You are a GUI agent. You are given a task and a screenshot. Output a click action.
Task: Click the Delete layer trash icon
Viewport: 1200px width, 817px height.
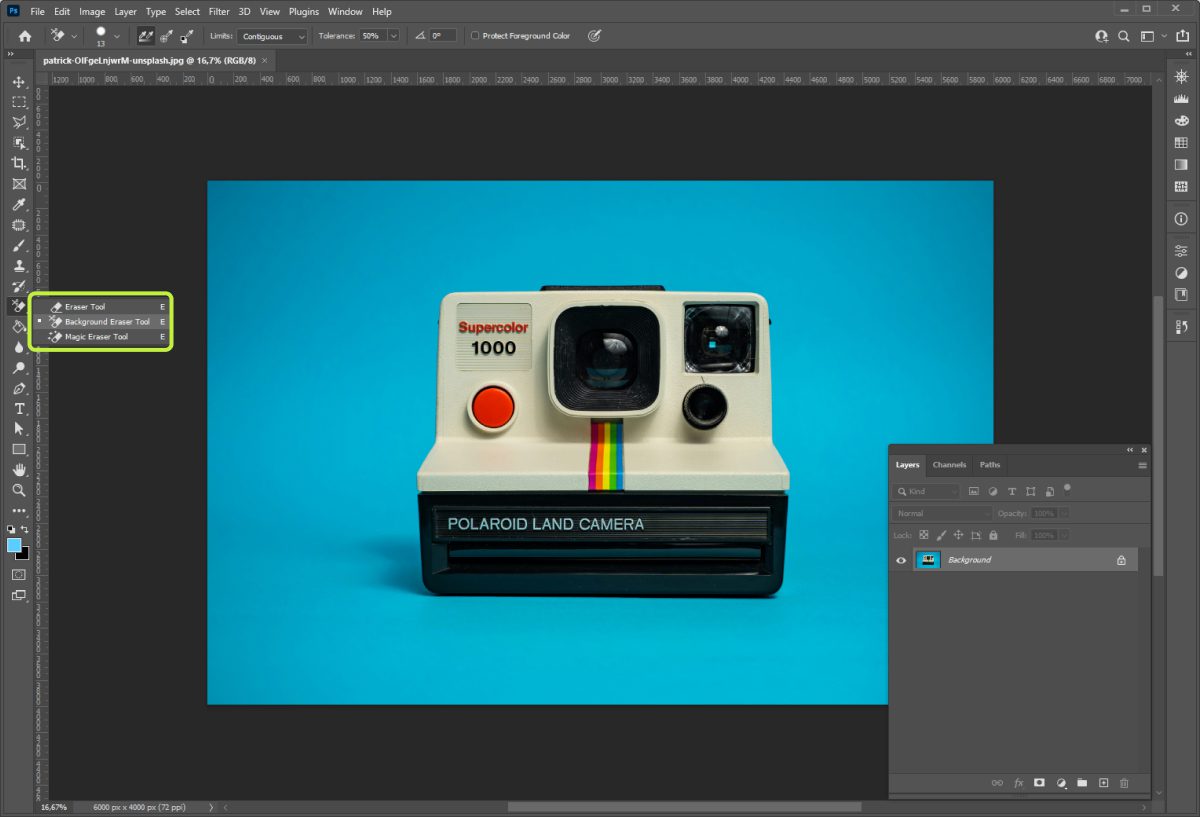[1124, 783]
